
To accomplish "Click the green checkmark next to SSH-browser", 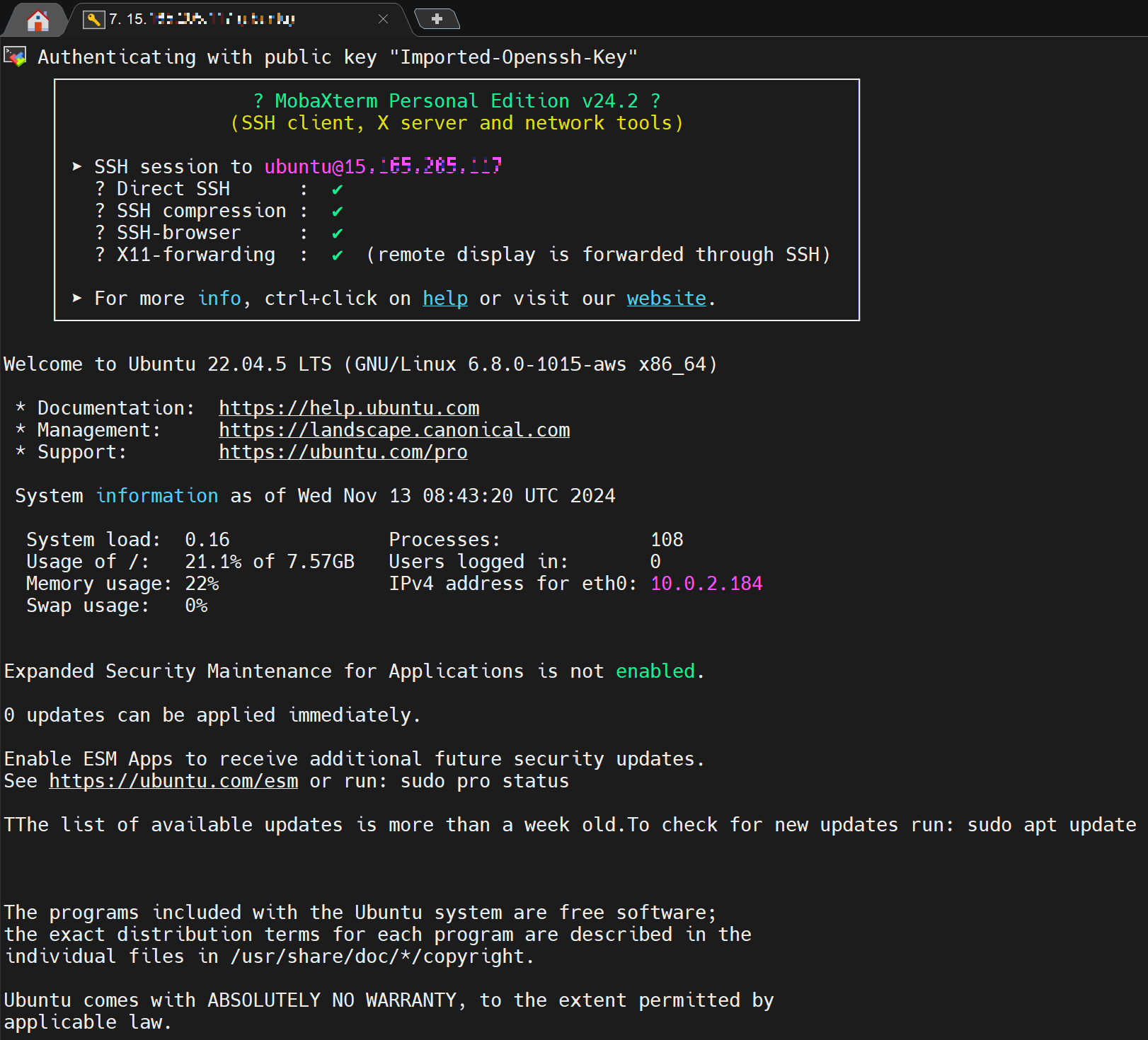I will click(x=338, y=233).
